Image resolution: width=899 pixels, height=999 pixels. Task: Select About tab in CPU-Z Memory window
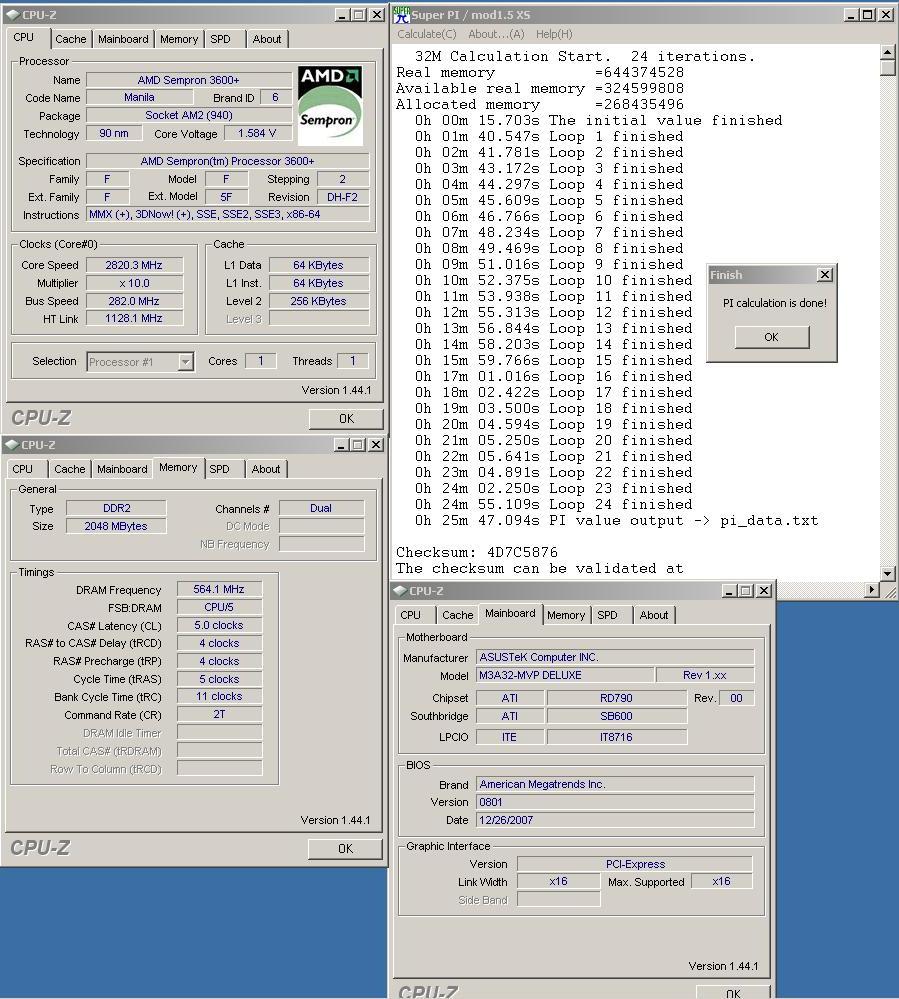point(266,469)
